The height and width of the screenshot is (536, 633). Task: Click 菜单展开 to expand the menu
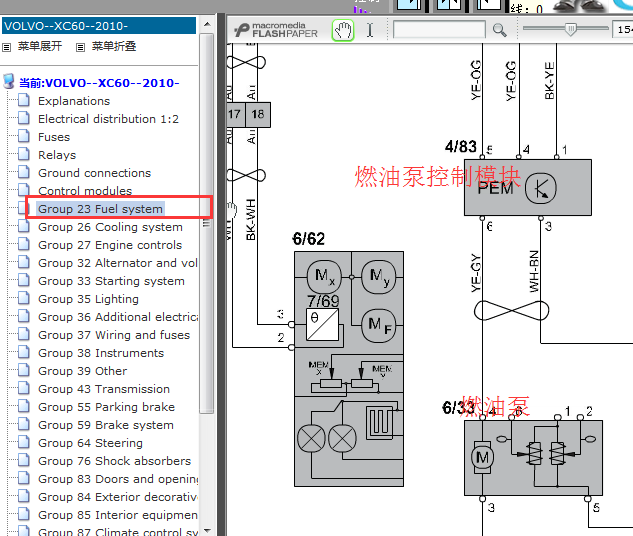[40, 46]
